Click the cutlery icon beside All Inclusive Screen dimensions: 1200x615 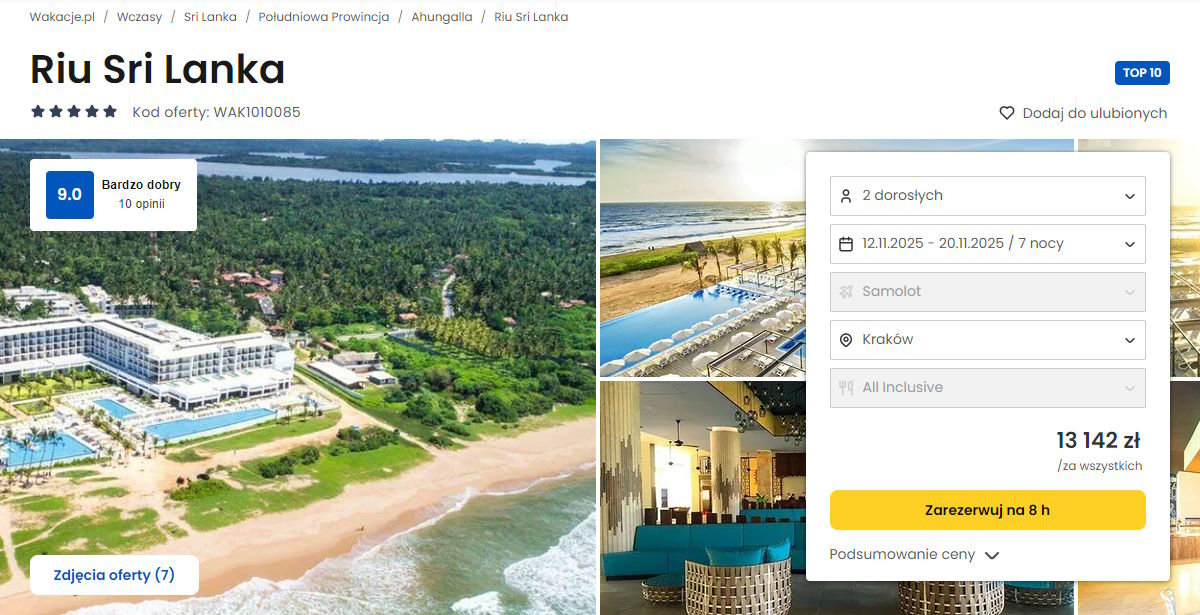(x=846, y=388)
